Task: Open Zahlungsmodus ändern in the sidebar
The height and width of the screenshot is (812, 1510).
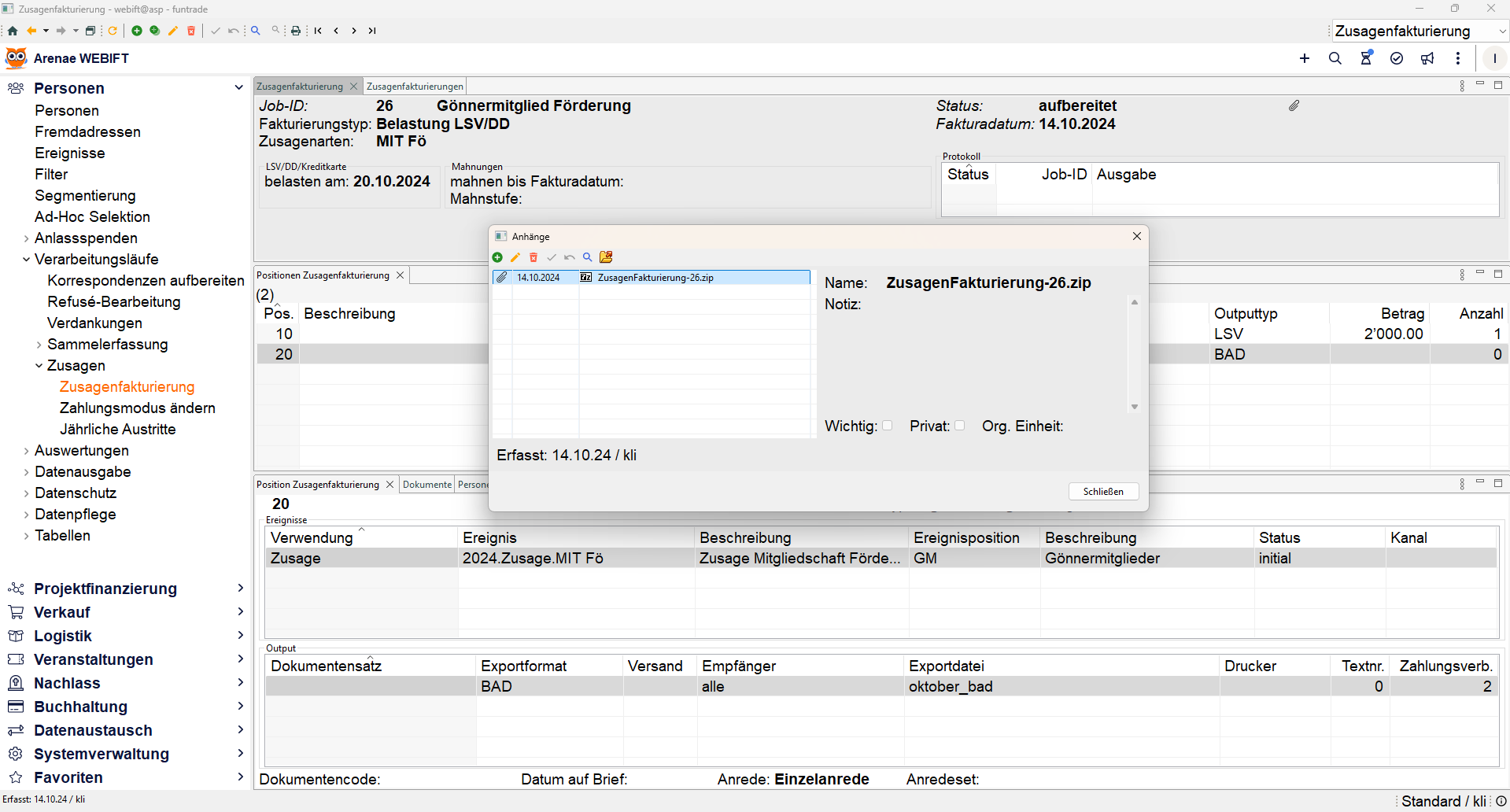Action: (x=137, y=408)
